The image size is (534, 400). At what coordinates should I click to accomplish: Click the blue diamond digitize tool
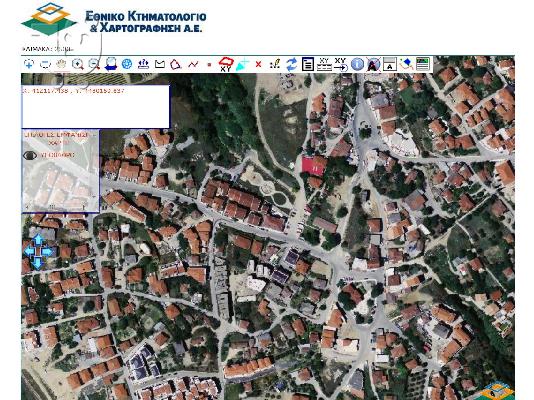point(406,64)
